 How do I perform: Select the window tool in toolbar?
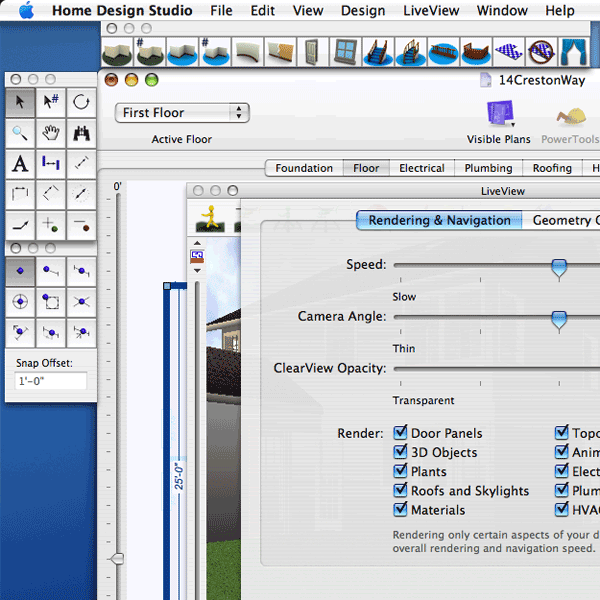tap(345, 51)
